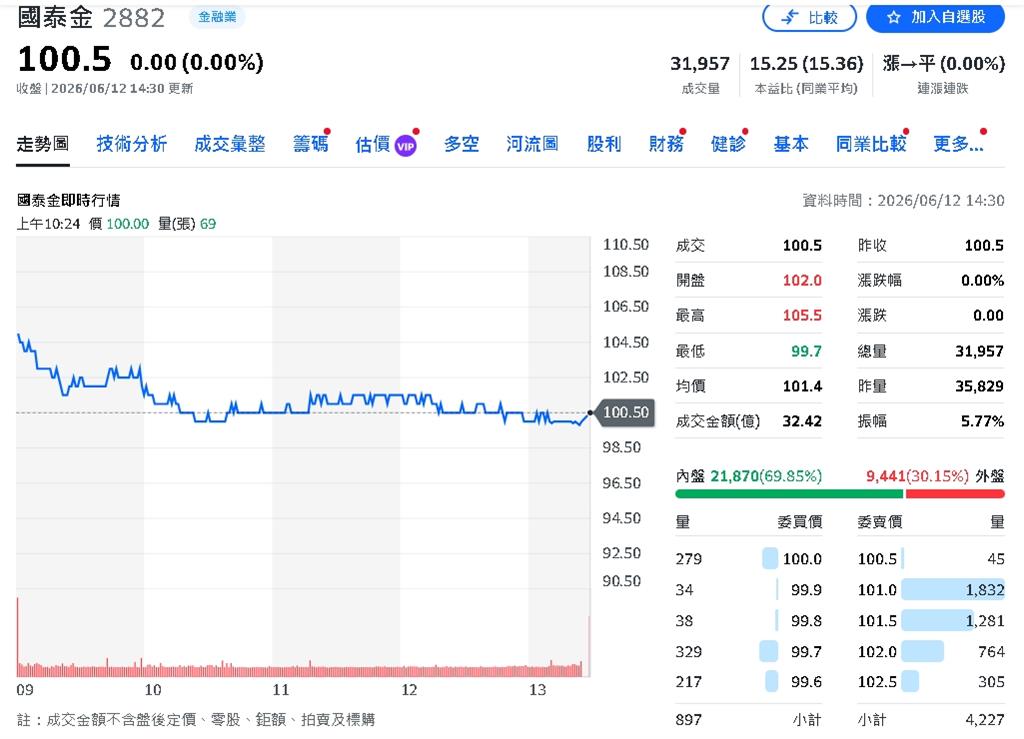Screen dimensions: 1024x739
Task: Click the 連漲連跌 label
Action: (943, 88)
